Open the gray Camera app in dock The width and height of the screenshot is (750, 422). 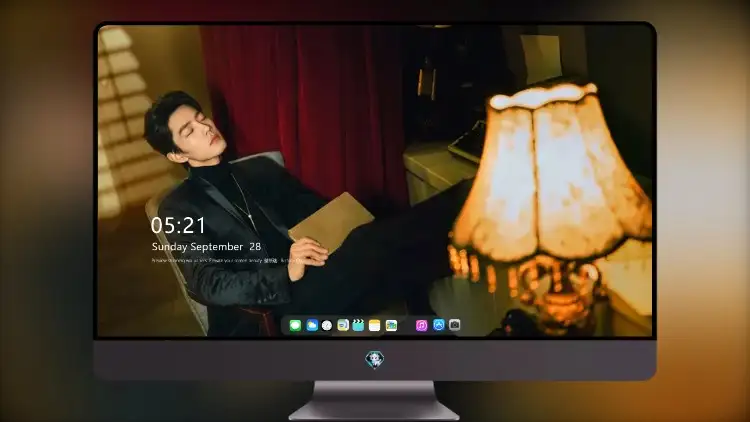pos(454,325)
